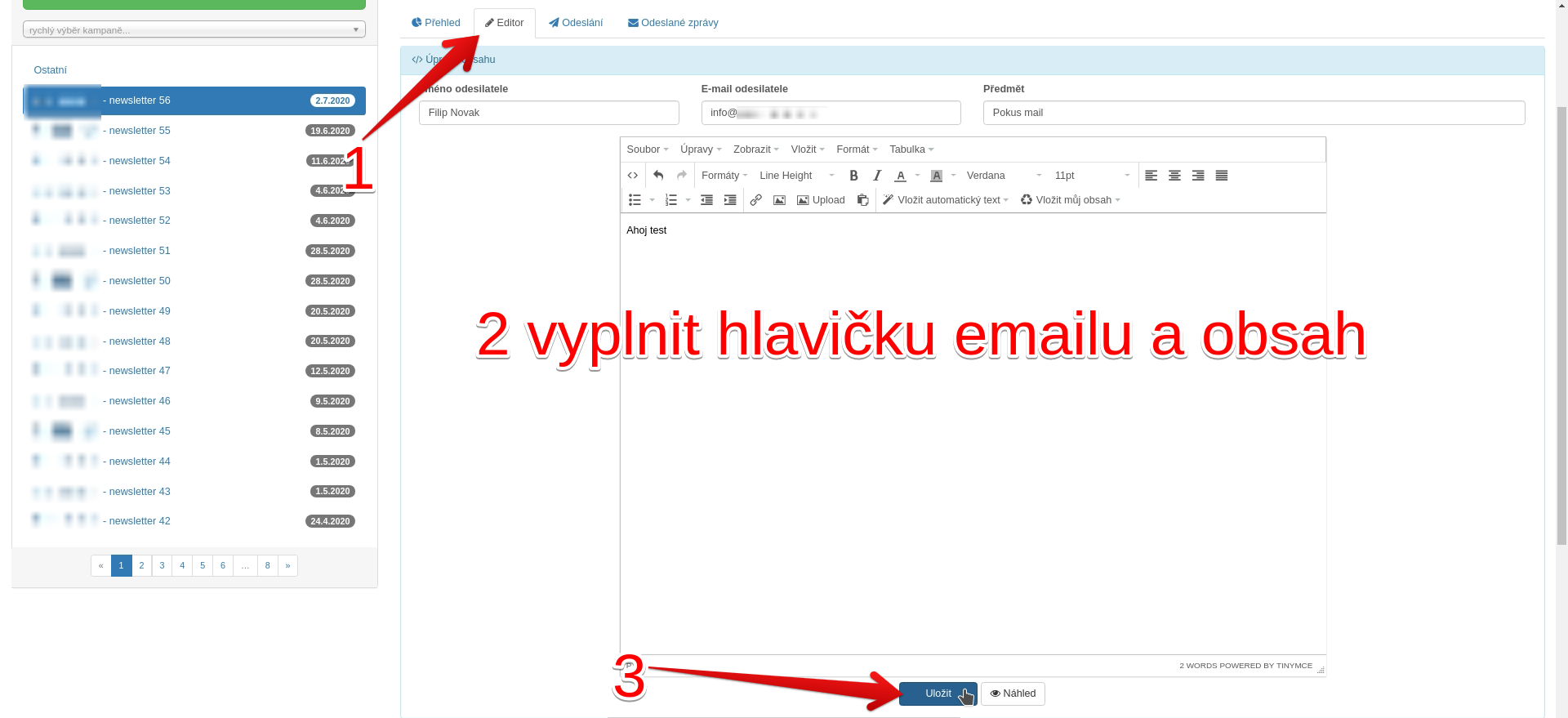1568x718 pixels.
Task: Click the sender name field
Action: pos(549,113)
